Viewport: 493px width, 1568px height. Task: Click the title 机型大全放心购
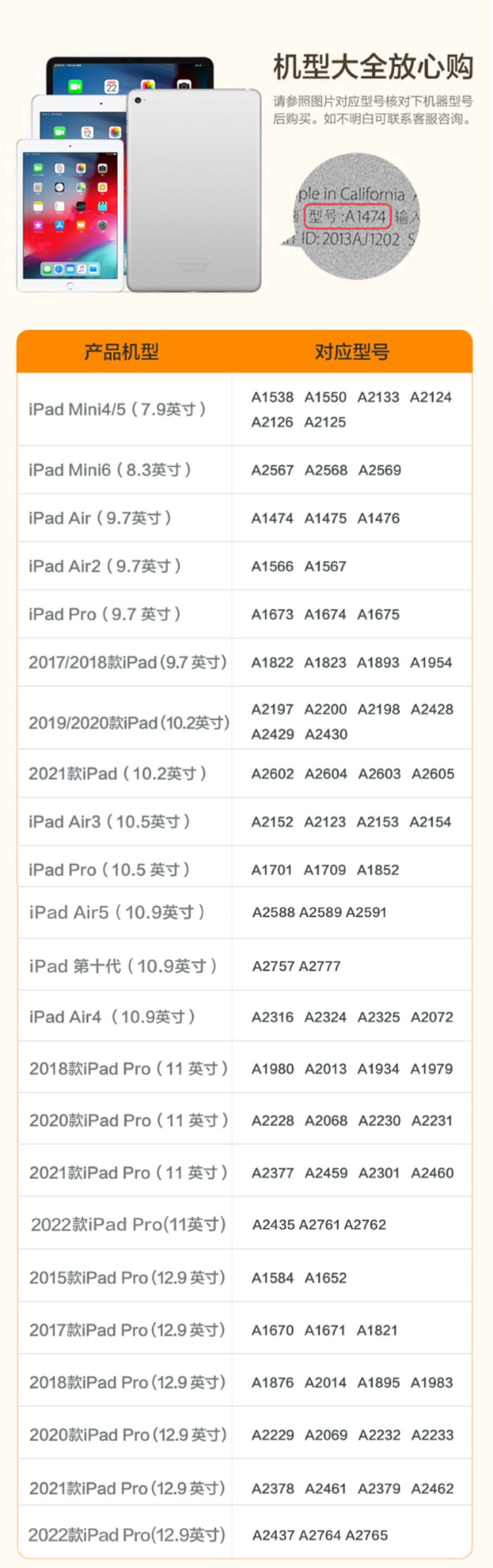tap(372, 66)
